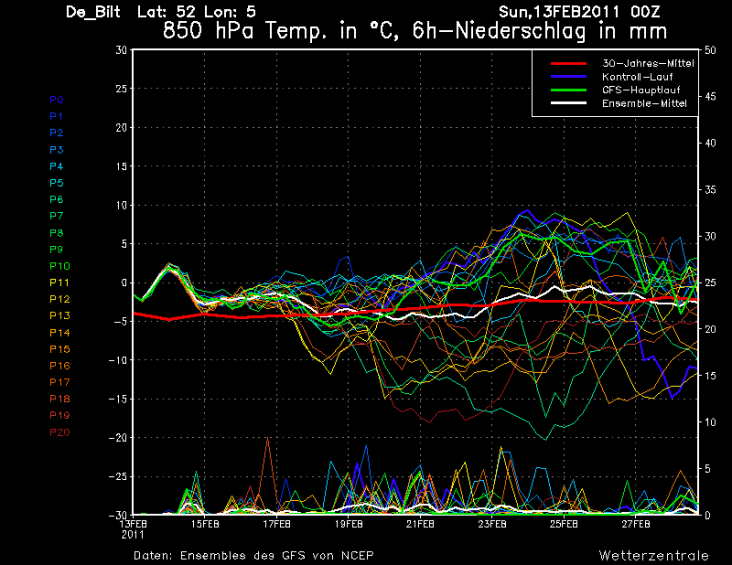Click the 15FEB x-axis date label

click(205, 524)
